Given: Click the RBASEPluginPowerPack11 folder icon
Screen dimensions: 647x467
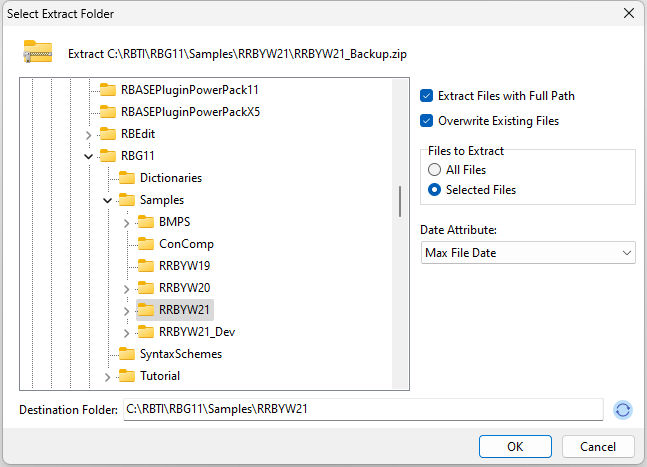Looking at the screenshot, I should [x=108, y=90].
